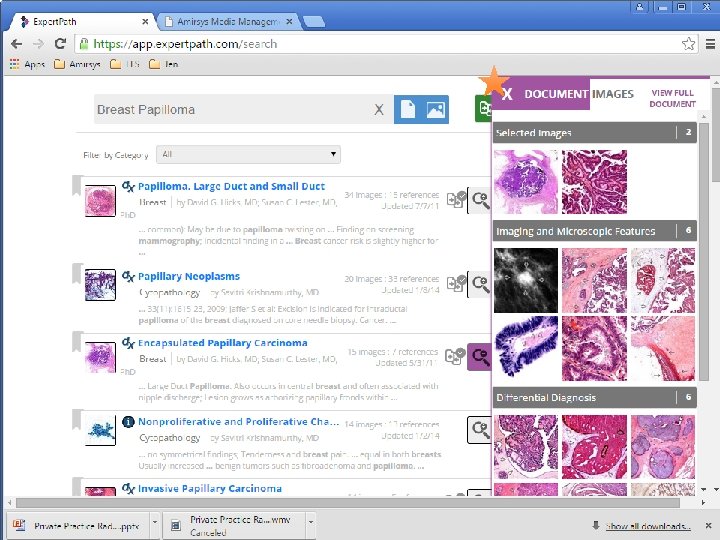Bookmark the Encapsulated Papillary Carcinoma result
The width and height of the screenshot is (720, 540).
pos(77,342)
